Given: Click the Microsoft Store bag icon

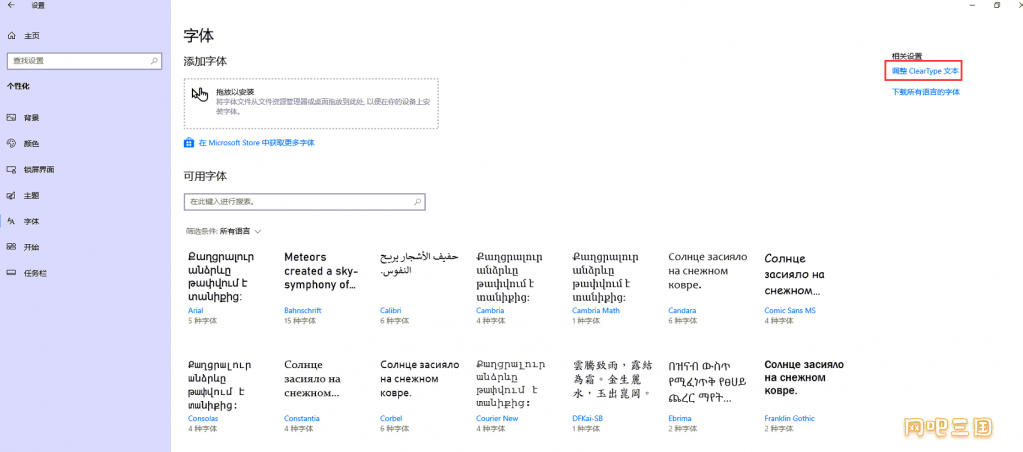Looking at the screenshot, I should tap(189, 143).
